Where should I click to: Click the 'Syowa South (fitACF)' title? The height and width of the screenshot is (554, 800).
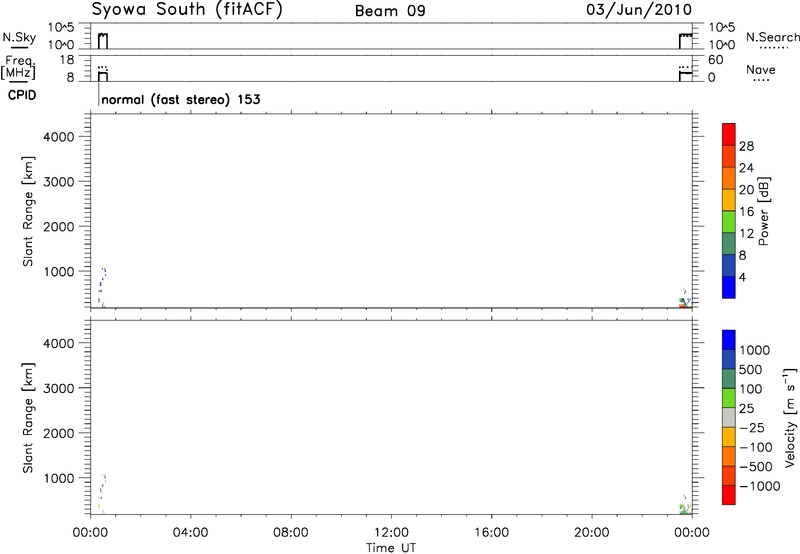tap(187, 9)
